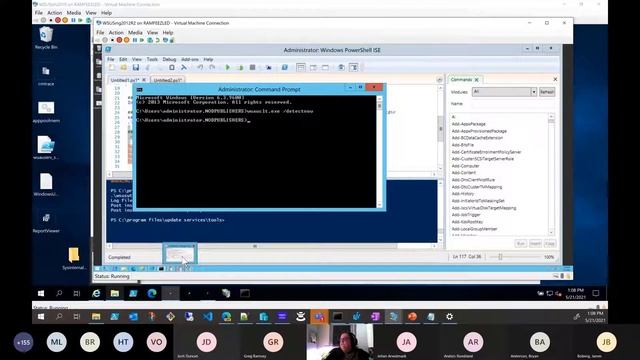The height and width of the screenshot is (360, 640).
Task: Open Tools menu in PowerShell ISE
Action: pyautogui.click(x=152, y=59)
